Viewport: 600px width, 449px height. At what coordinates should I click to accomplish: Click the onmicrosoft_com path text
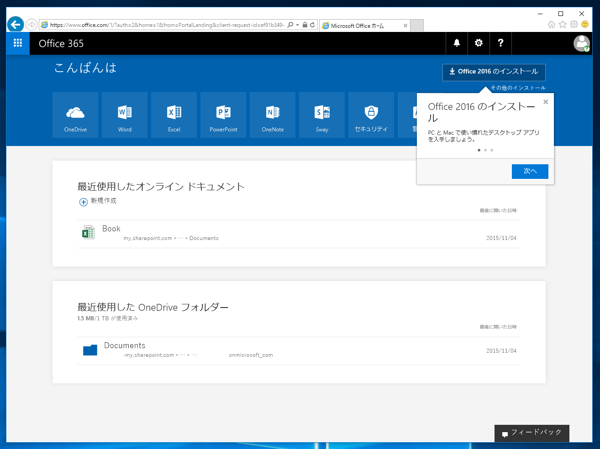tap(251, 355)
